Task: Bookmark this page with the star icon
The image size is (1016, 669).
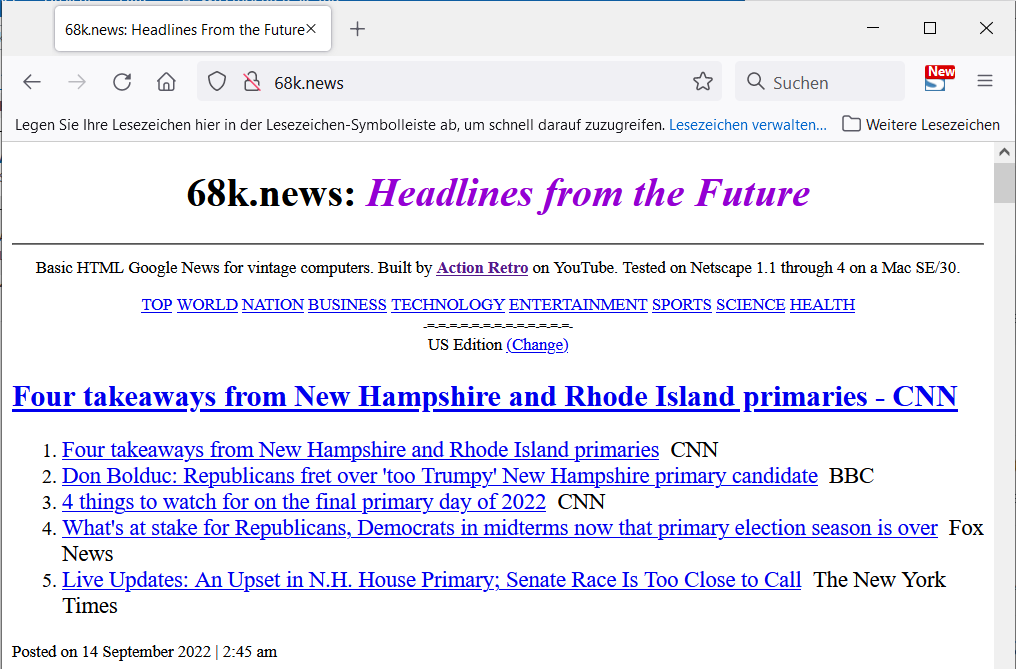Action: coord(703,82)
